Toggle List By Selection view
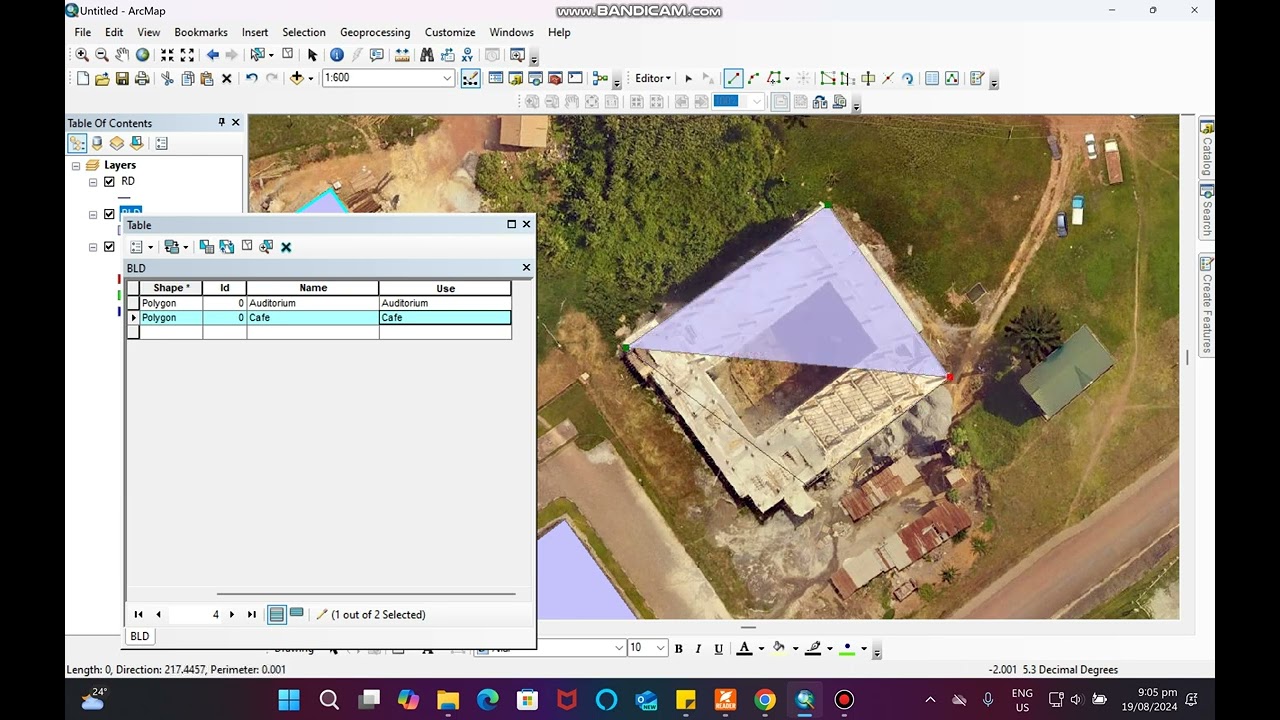 point(137,143)
